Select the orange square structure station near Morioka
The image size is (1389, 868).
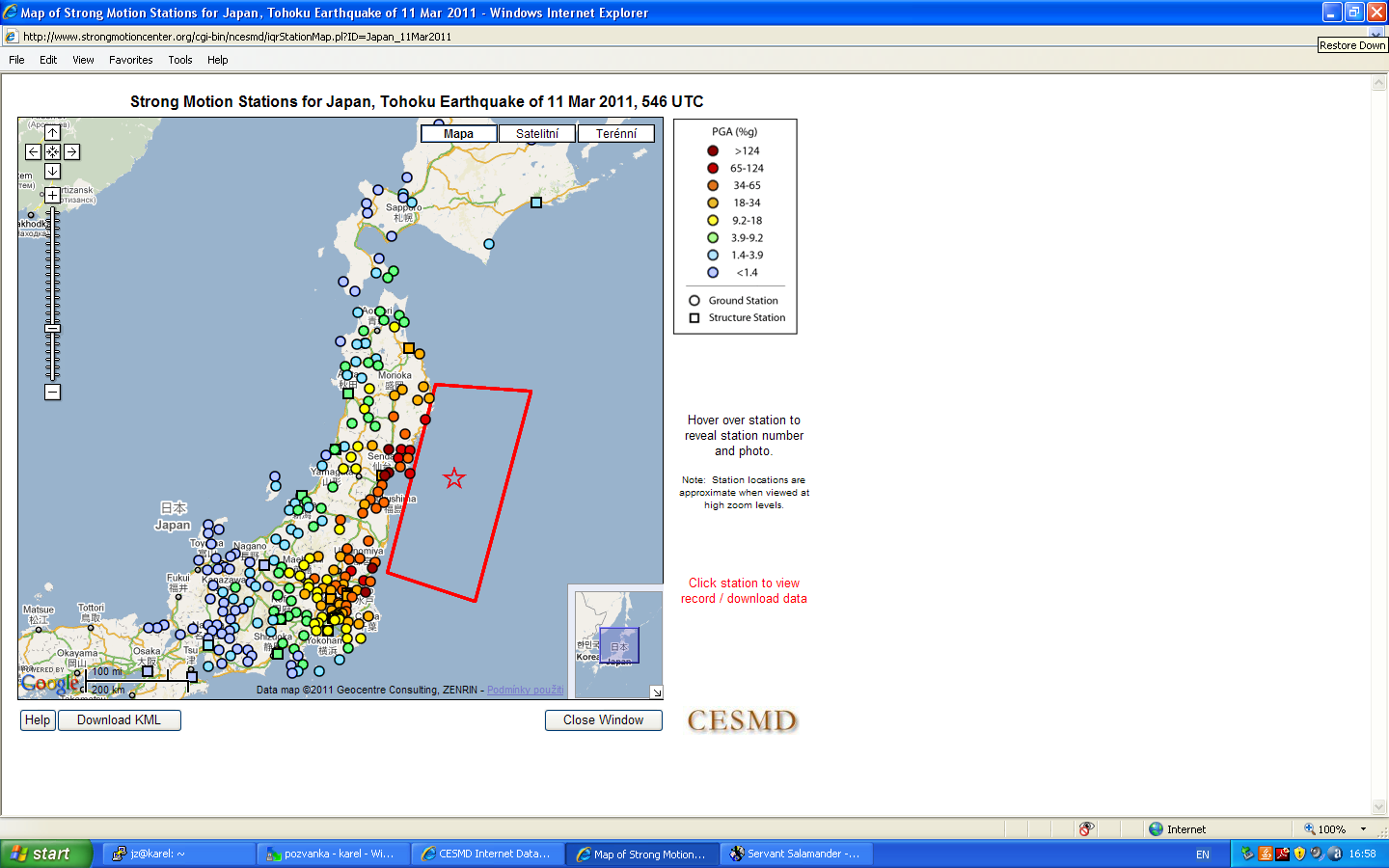[408, 348]
